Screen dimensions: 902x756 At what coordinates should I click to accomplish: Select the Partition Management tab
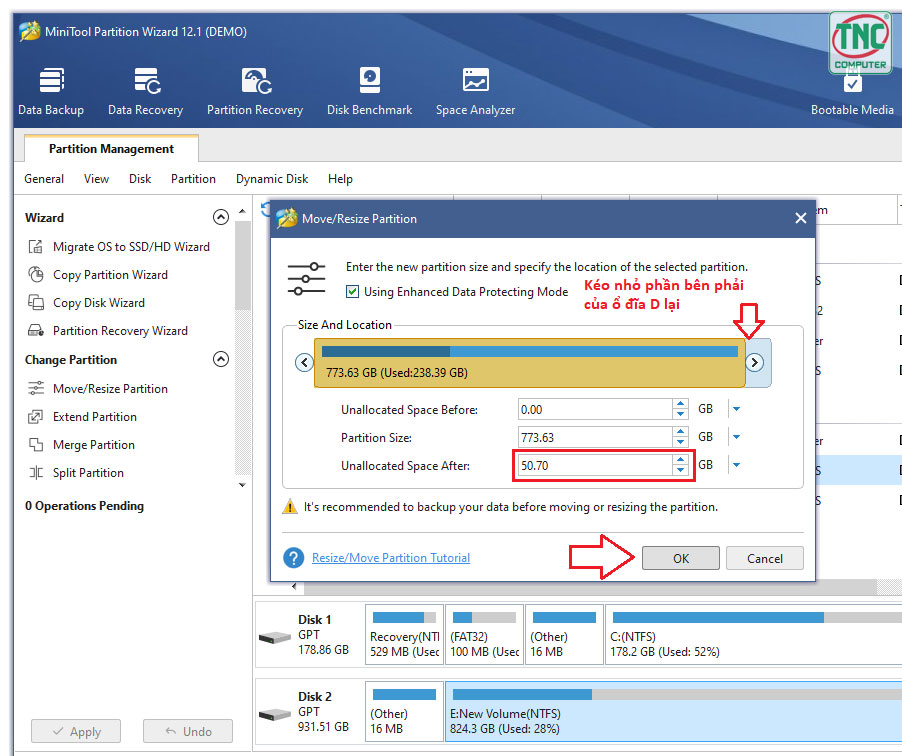(x=111, y=149)
